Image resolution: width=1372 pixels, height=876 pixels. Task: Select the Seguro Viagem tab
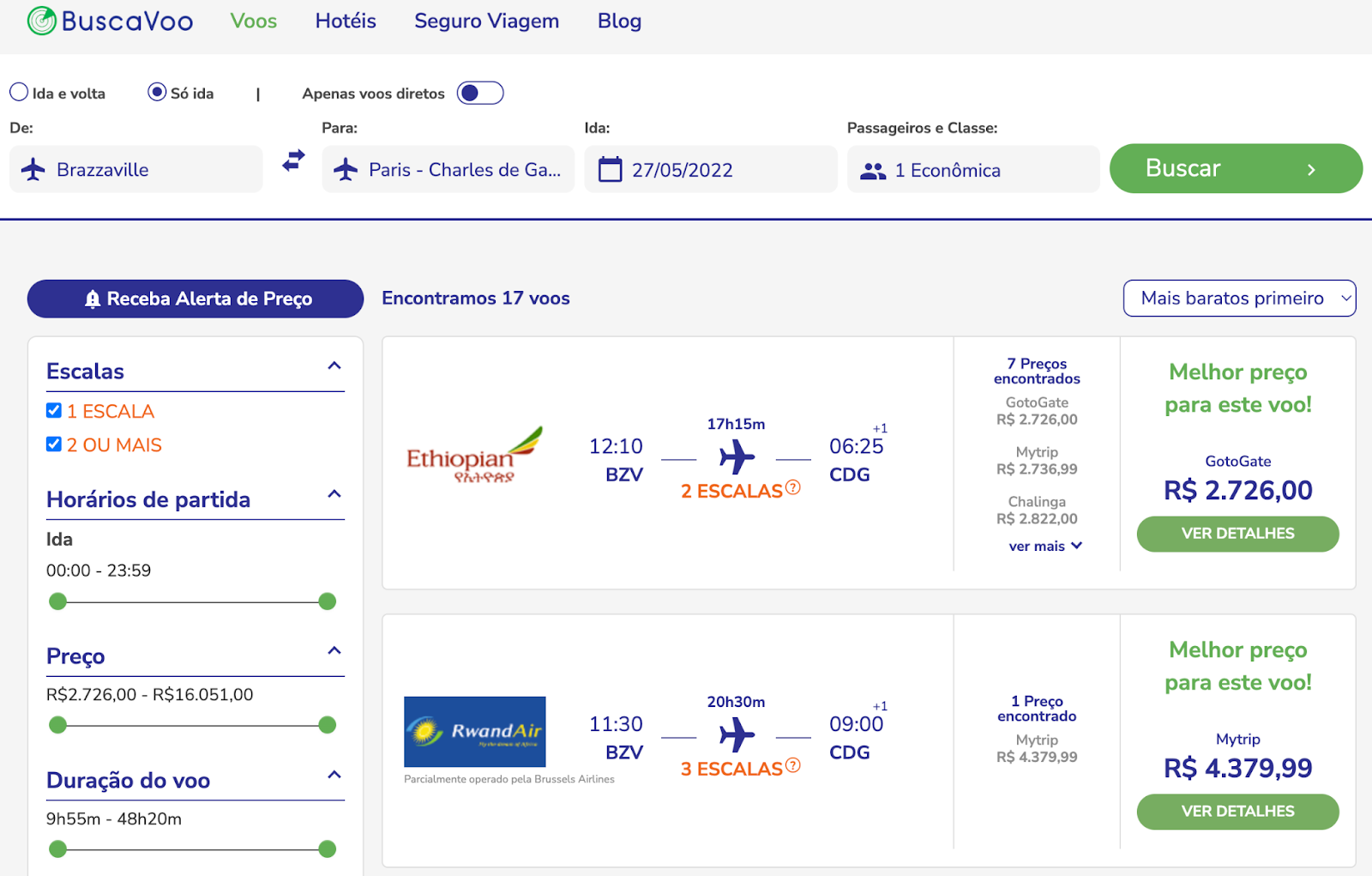[486, 21]
